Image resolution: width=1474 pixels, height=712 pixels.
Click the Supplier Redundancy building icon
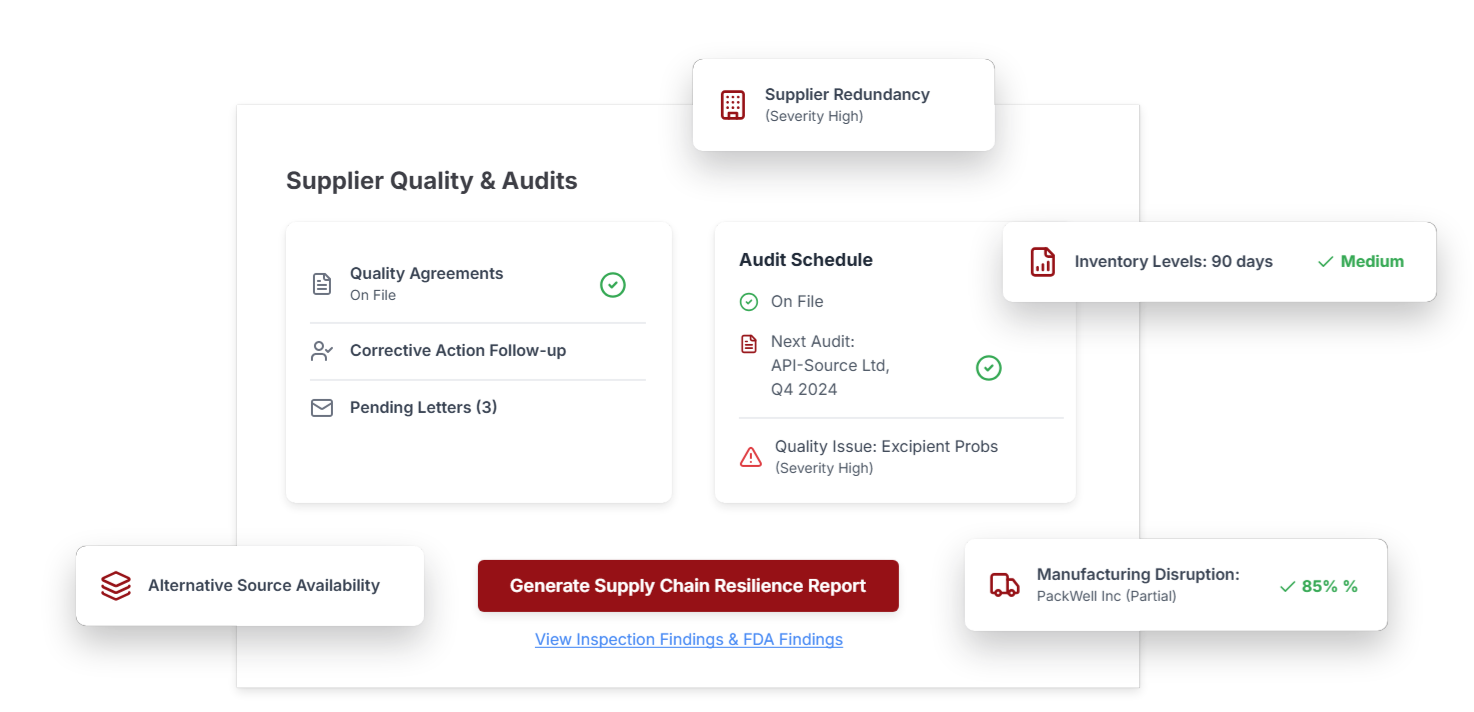click(733, 104)
